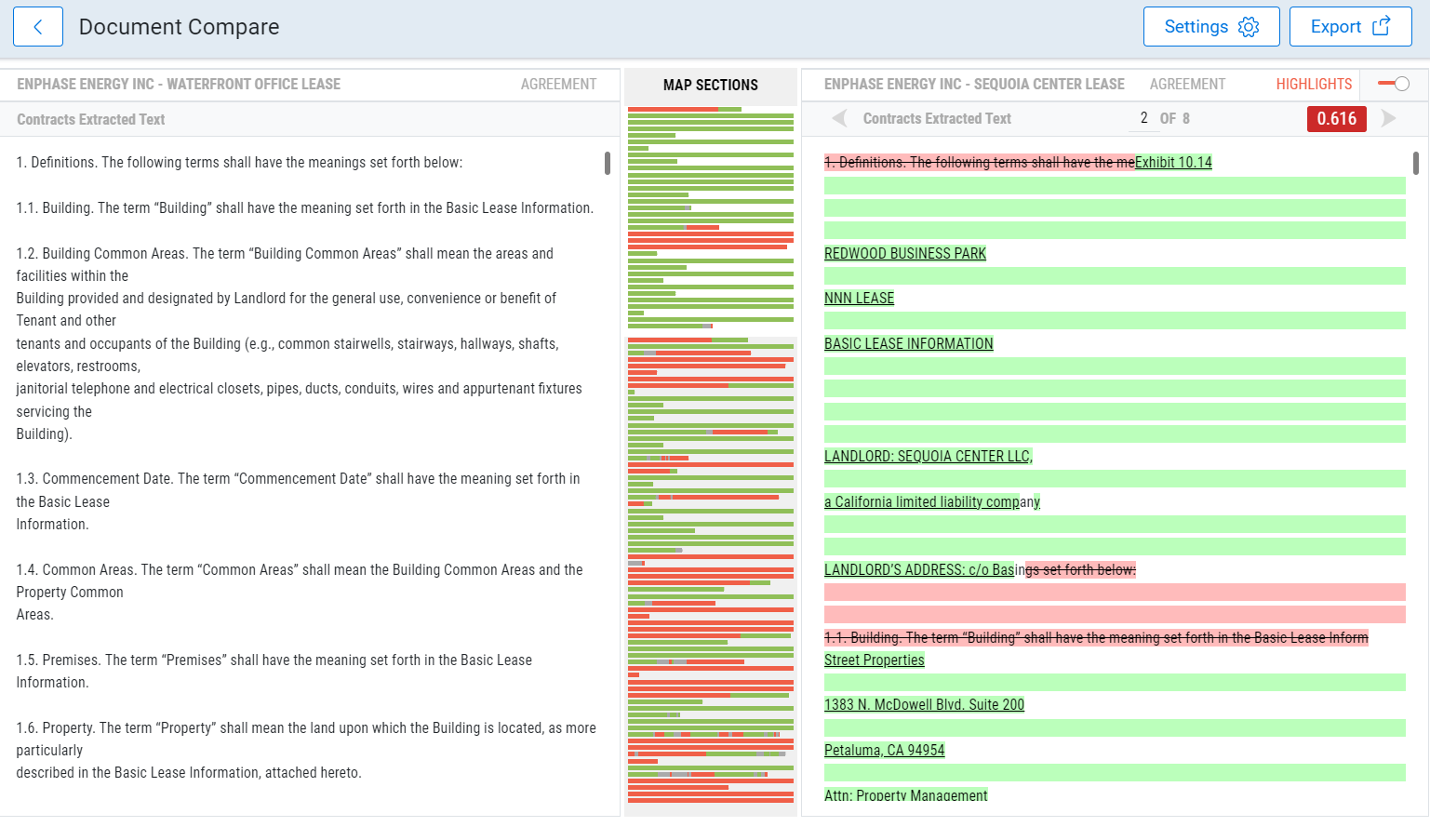The height and width of the screenshot is (840, 1430).
Task: Click the 'OF 8' section count label
Action: coord(1174,118)
